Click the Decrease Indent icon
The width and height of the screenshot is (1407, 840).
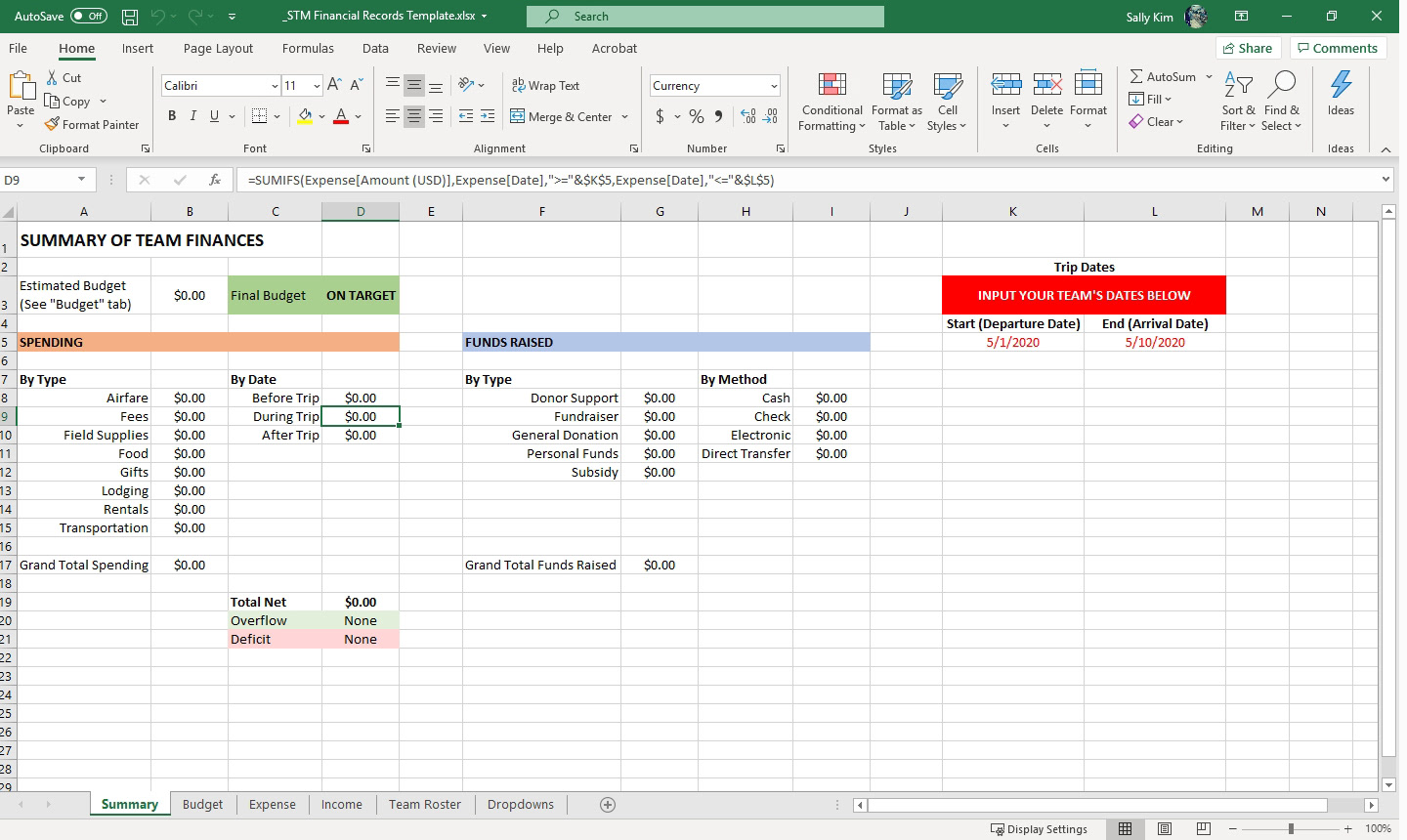[466, 116]
